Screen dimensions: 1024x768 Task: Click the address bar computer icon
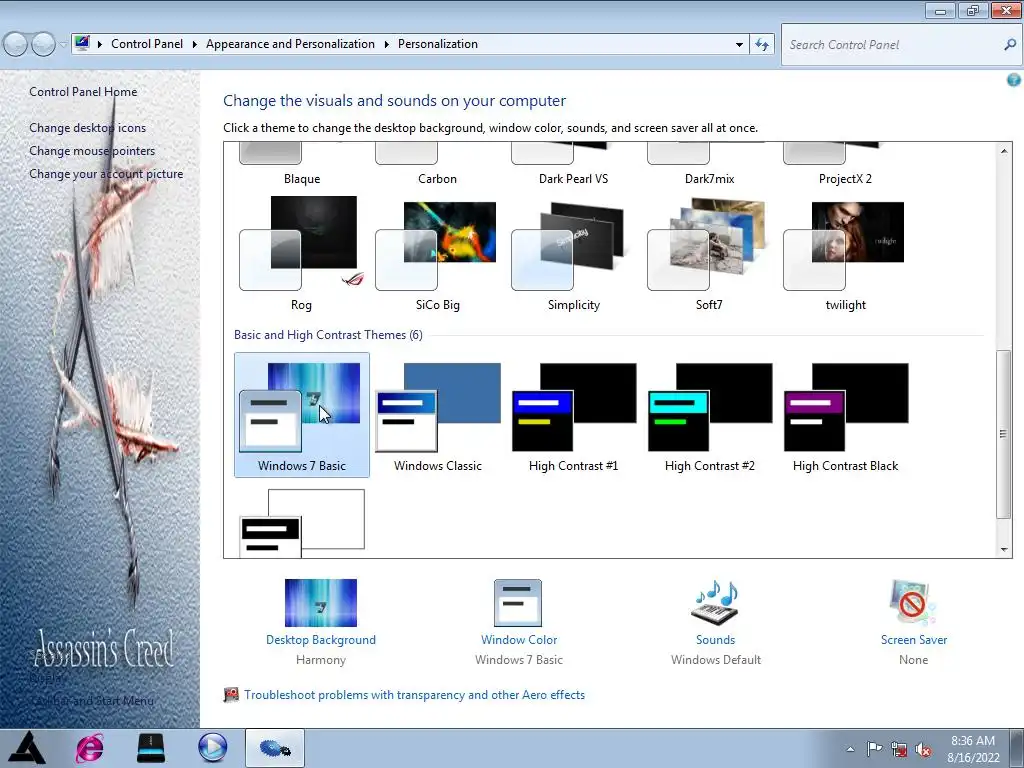coord(82,44)
